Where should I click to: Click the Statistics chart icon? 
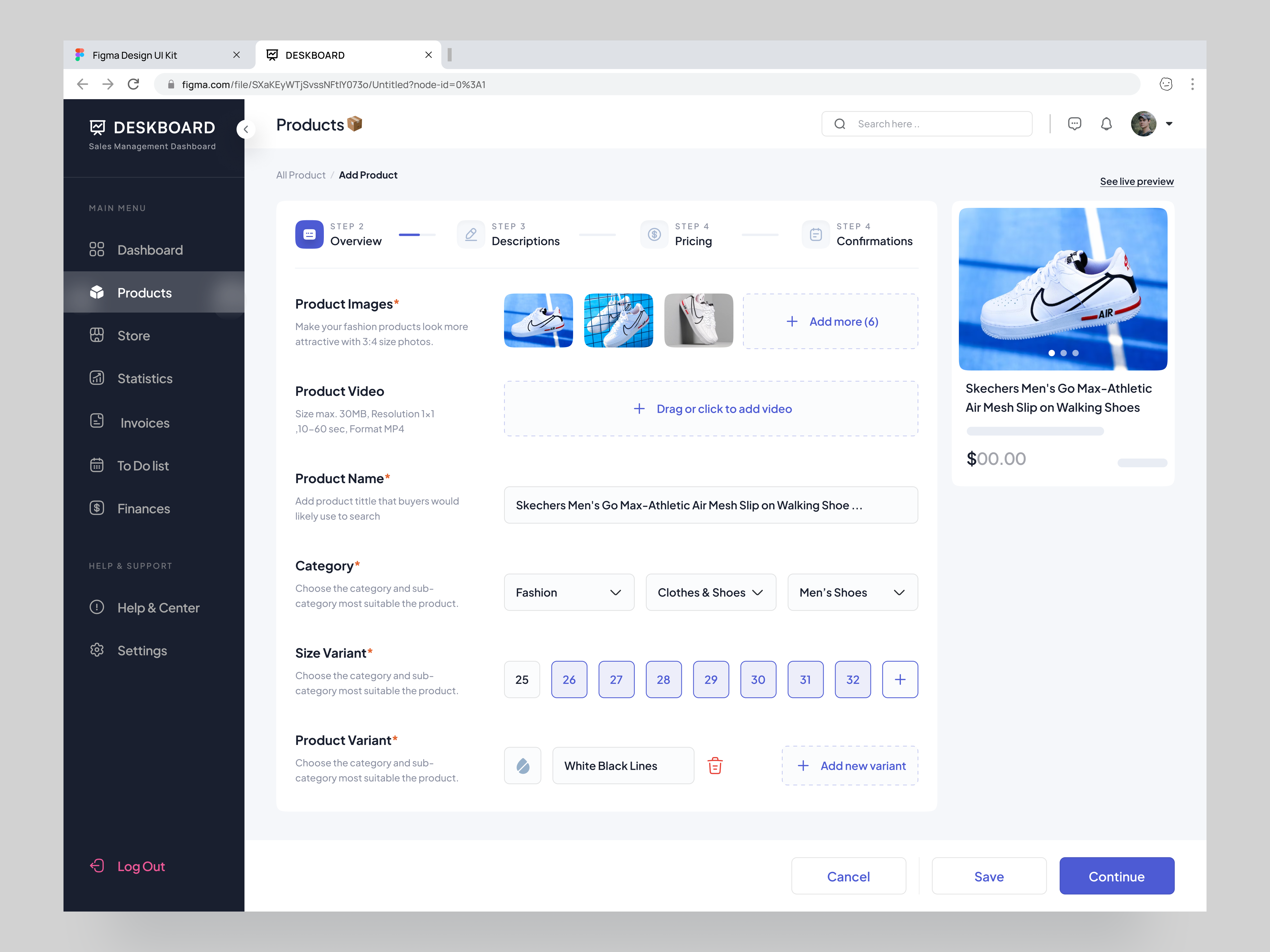point(97,378)
